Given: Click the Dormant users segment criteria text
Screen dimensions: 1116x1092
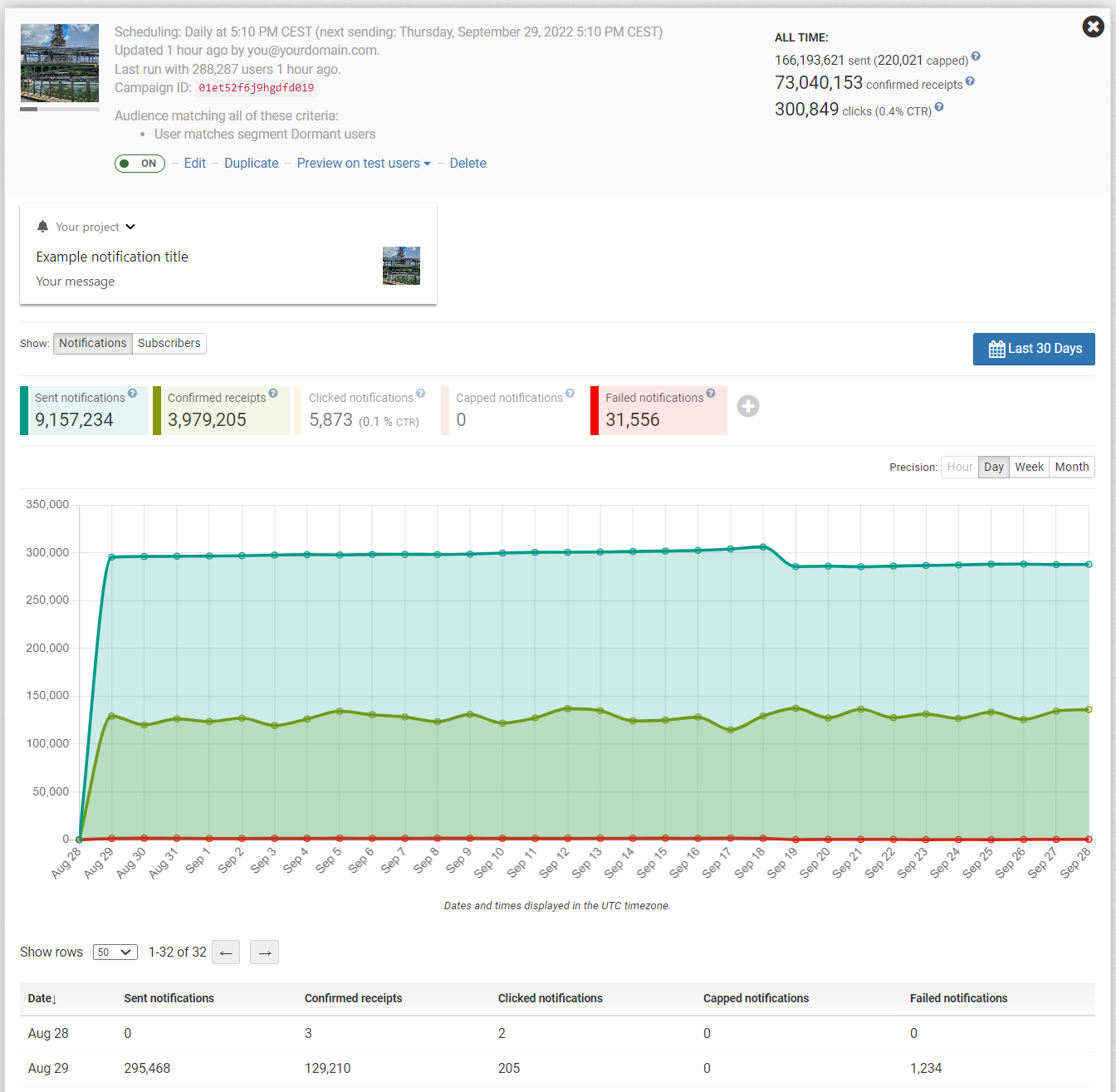Looking at the screenshot, I should coord(265,135).
